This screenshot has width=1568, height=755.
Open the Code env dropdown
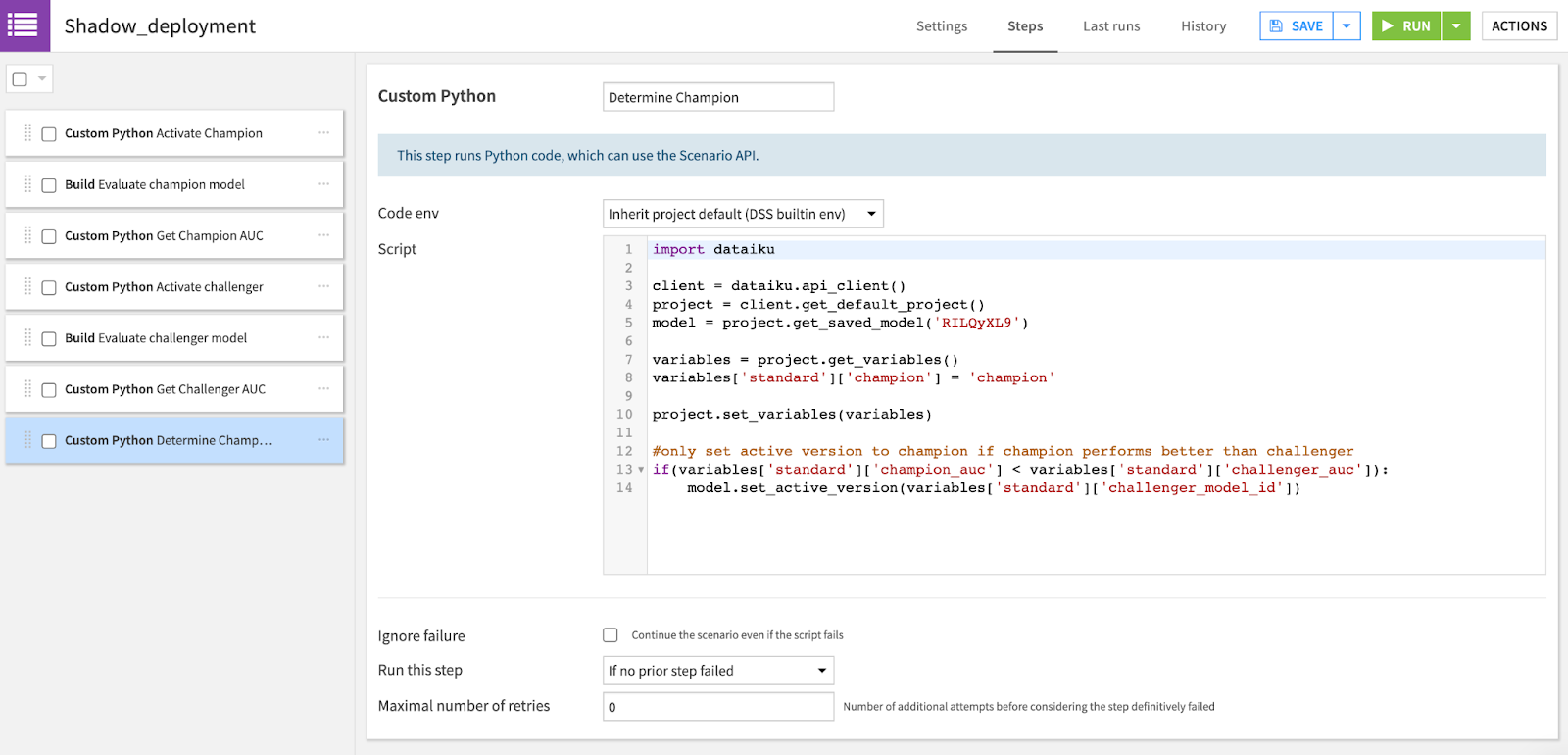click(743, 214)
